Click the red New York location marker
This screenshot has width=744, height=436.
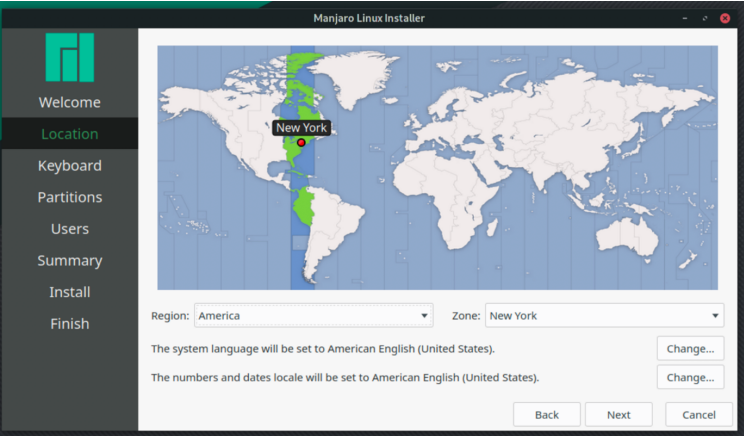pos(301,142)
